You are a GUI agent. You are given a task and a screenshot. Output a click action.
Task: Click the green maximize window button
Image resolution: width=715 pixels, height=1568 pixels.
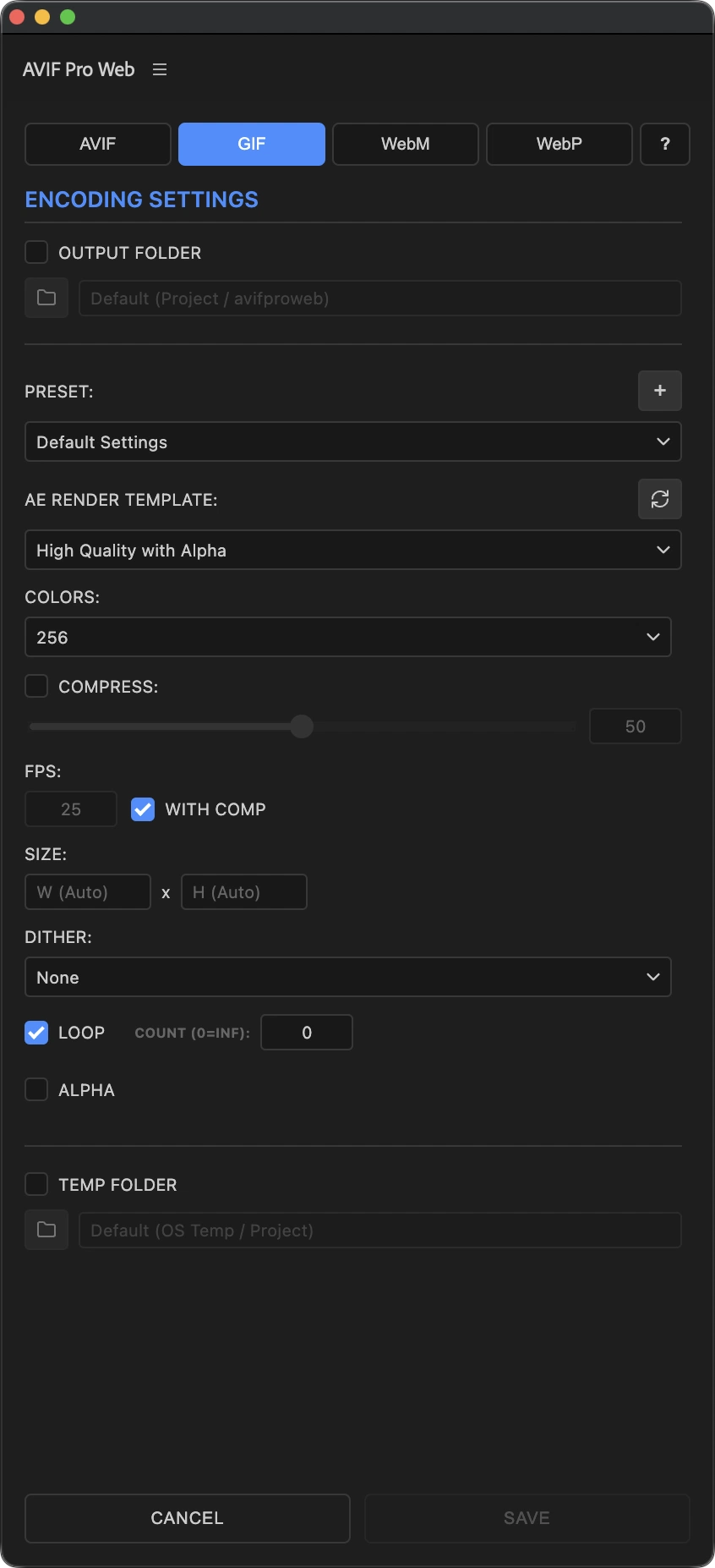point(68,17)
